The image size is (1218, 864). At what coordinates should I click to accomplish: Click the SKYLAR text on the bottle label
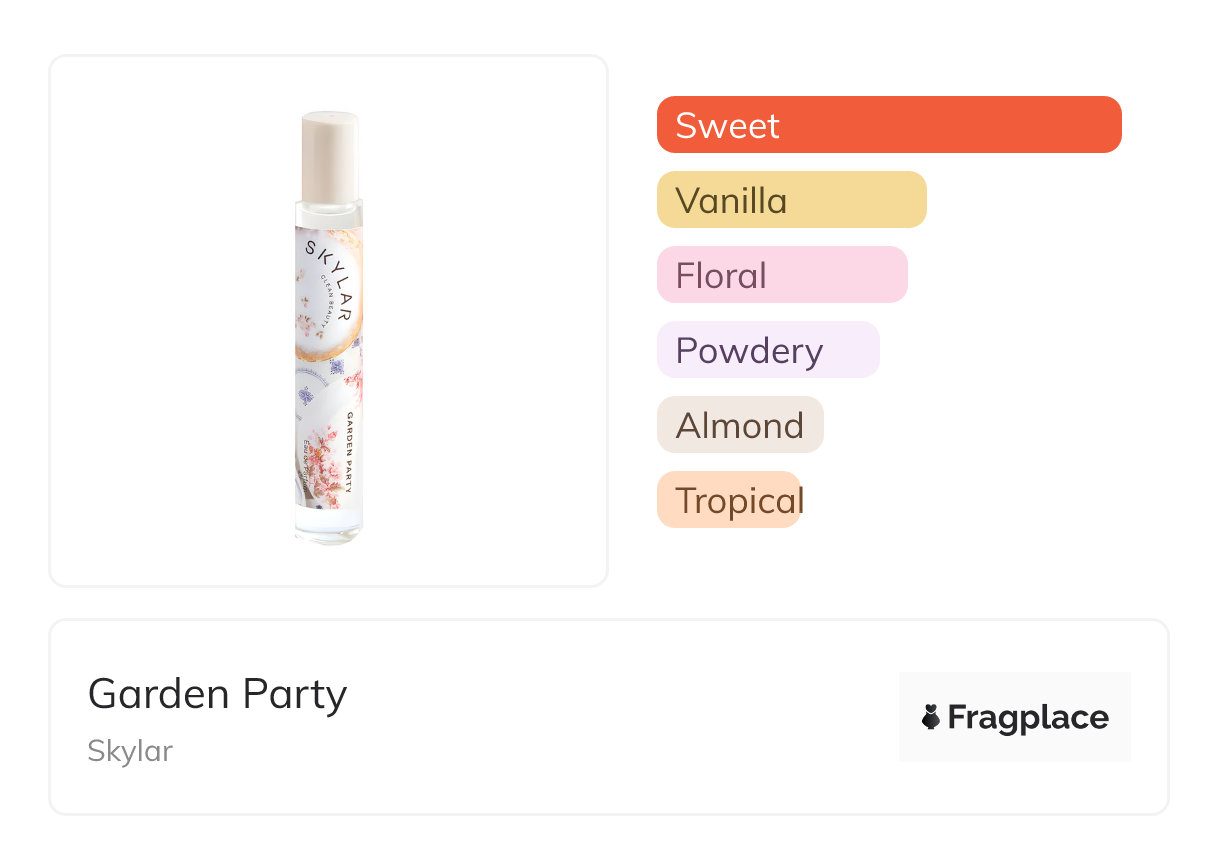click(x=329, y=272)
